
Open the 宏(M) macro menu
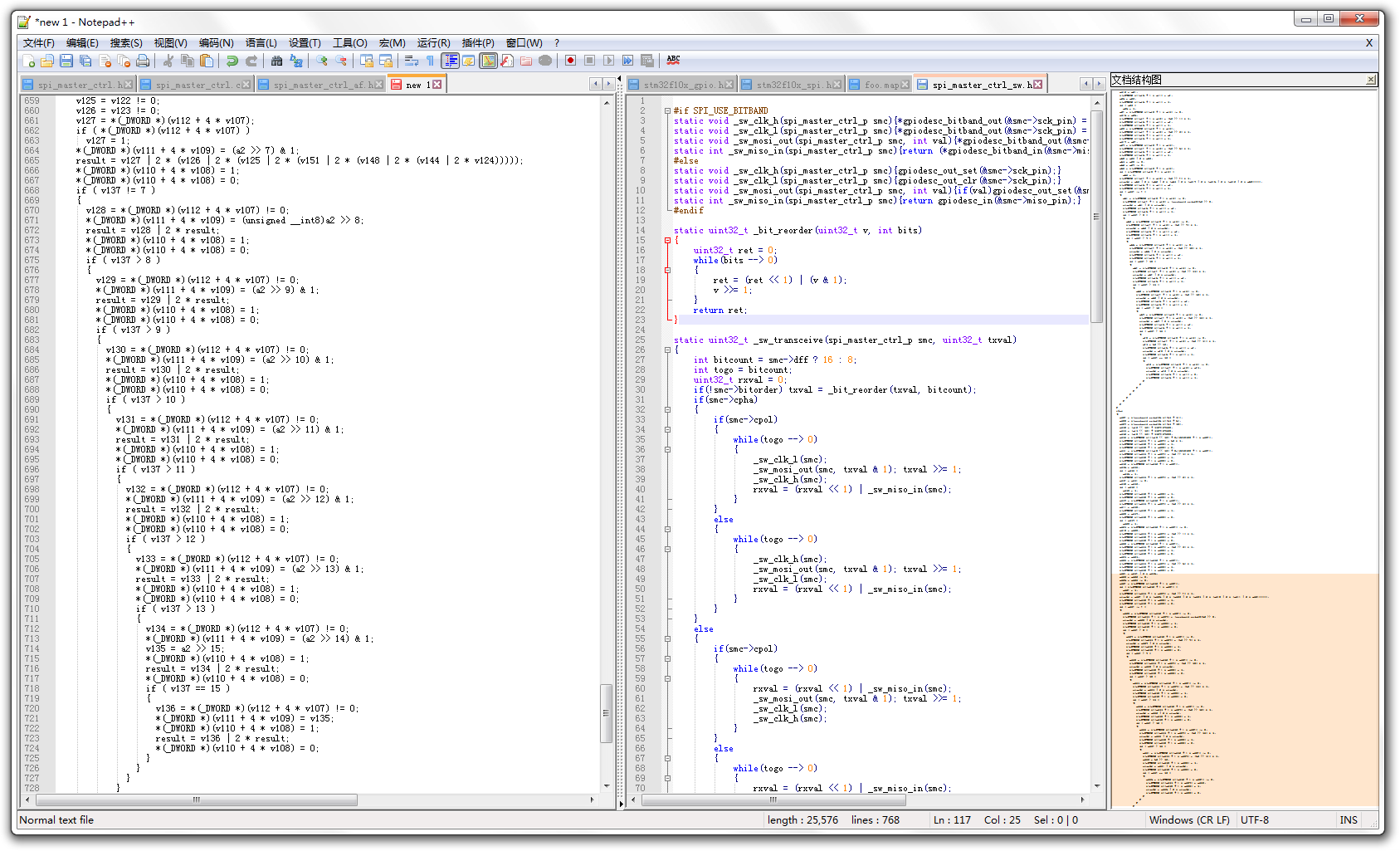(393, 43)
